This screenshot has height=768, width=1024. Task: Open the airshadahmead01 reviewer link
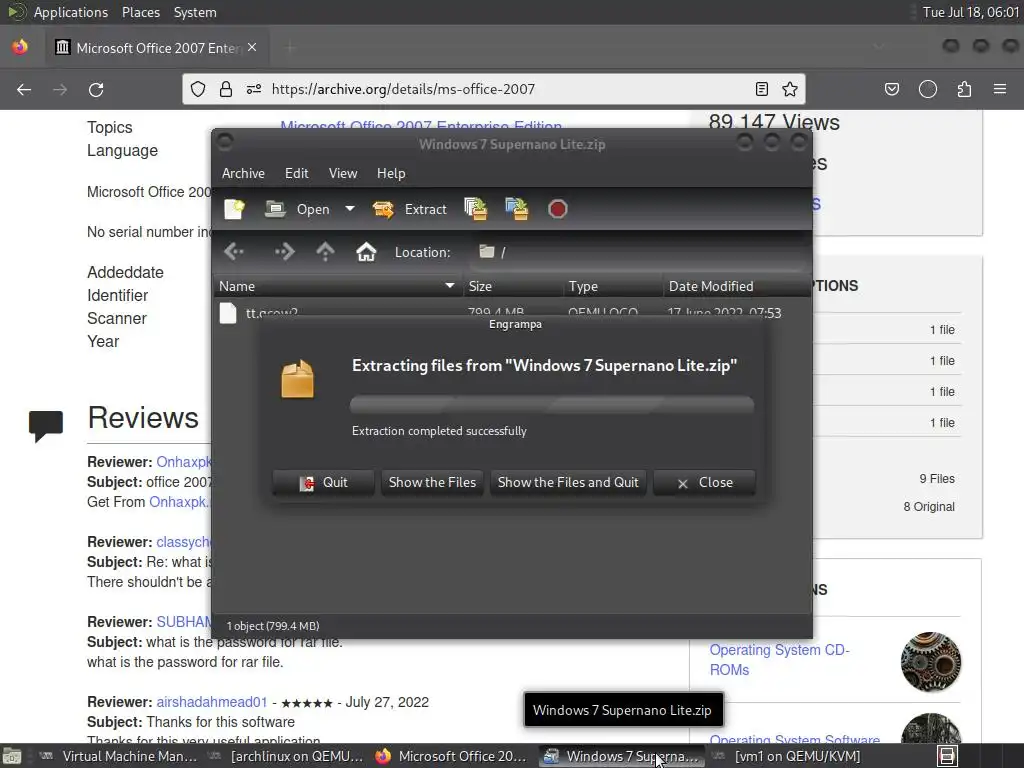click(x=212, y=702)
